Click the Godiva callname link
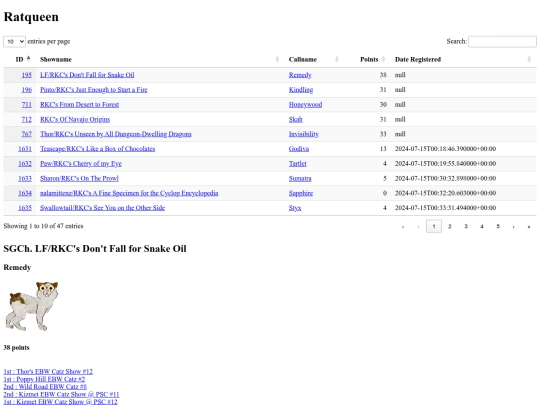Viewport: 540px width, 405px height. (x=299, y=149)
